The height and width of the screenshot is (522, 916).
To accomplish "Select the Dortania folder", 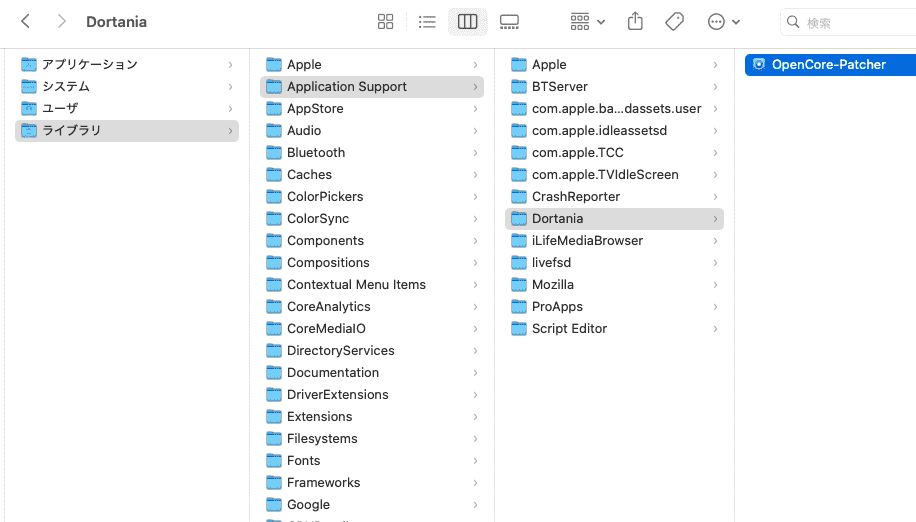I will tap(614, 218).
